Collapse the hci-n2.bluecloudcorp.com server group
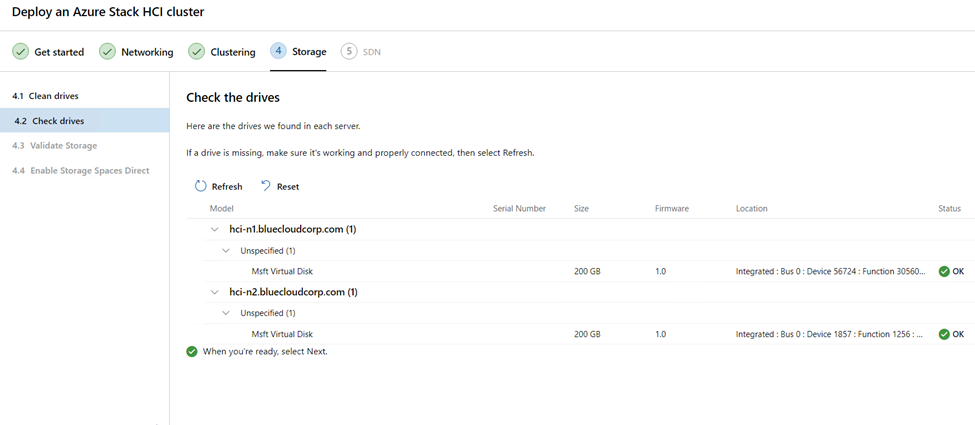 (x=215, y=292)
